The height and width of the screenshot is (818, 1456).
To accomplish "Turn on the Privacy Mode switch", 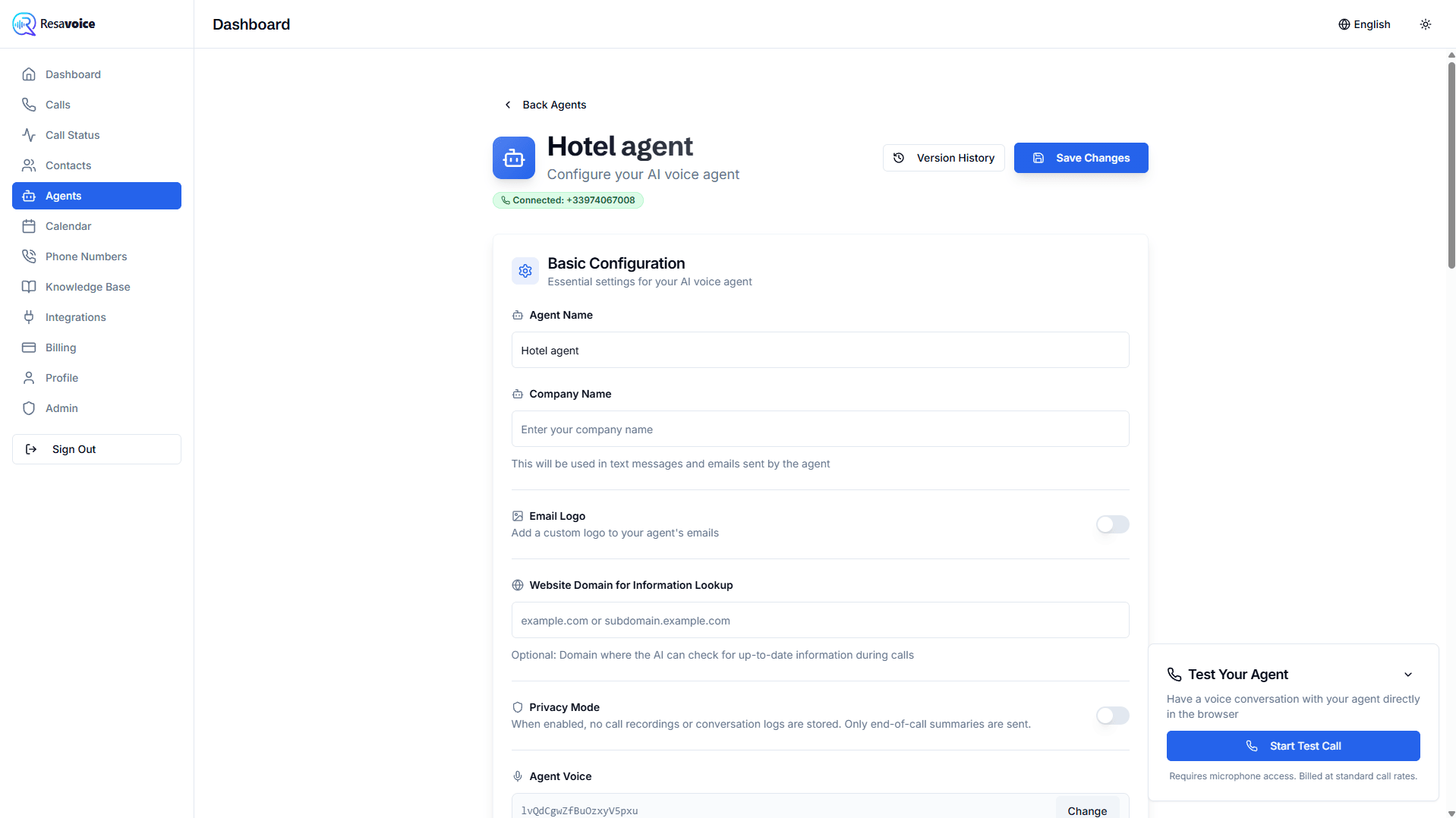I will (1112, 716).
